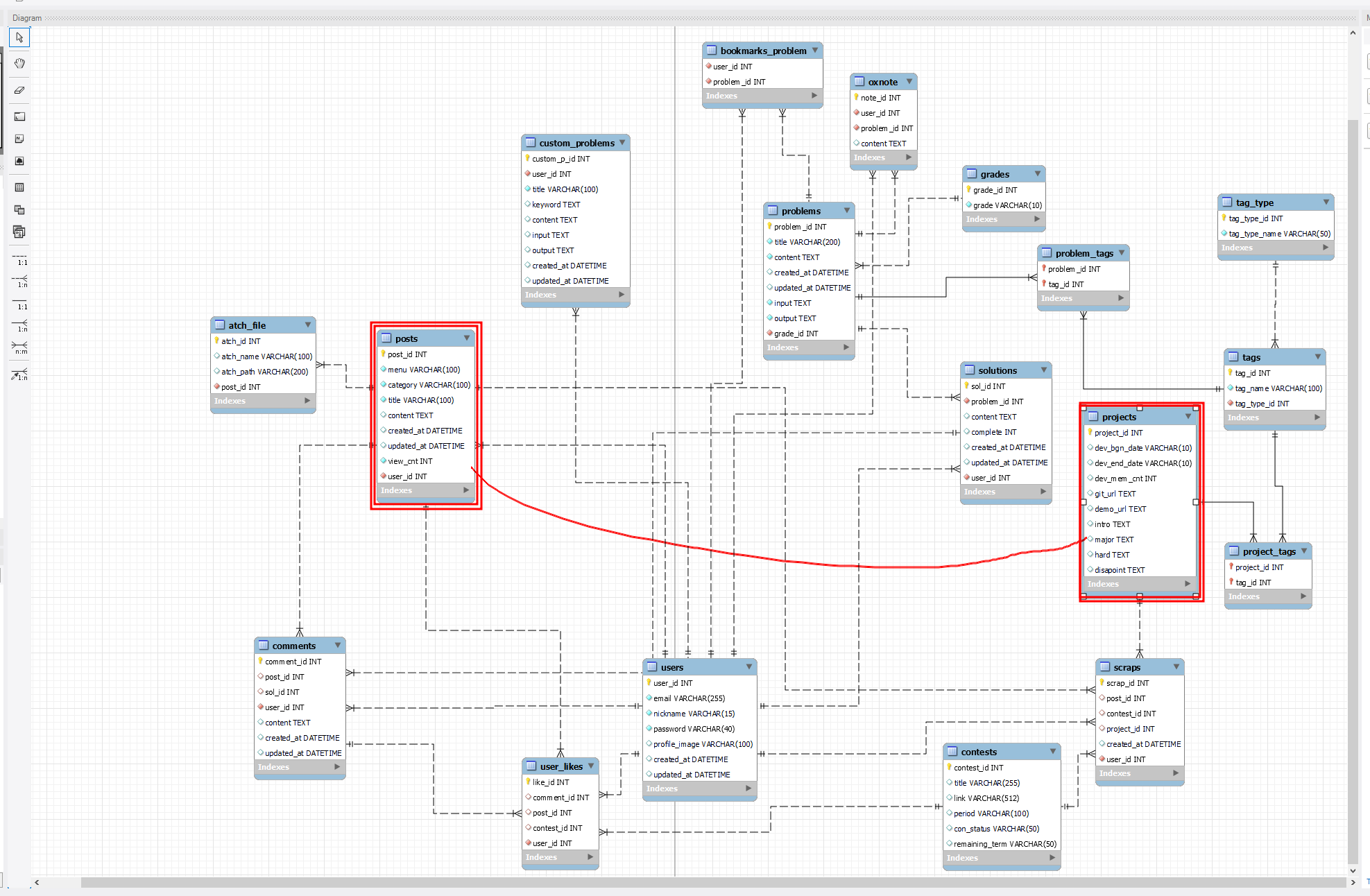Expand Indexes section of comments table
This screenshot has height=896, width=1370.
(337, 767)
